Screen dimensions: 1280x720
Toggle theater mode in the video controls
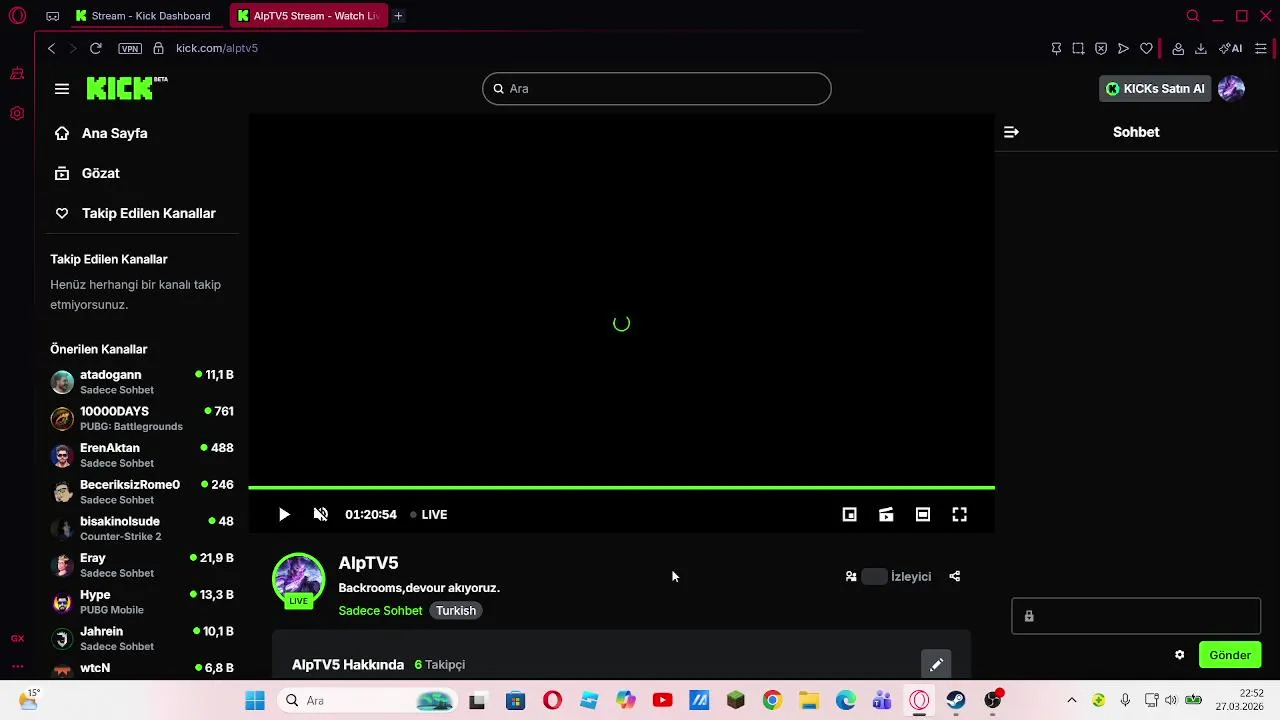pos(923,515)
